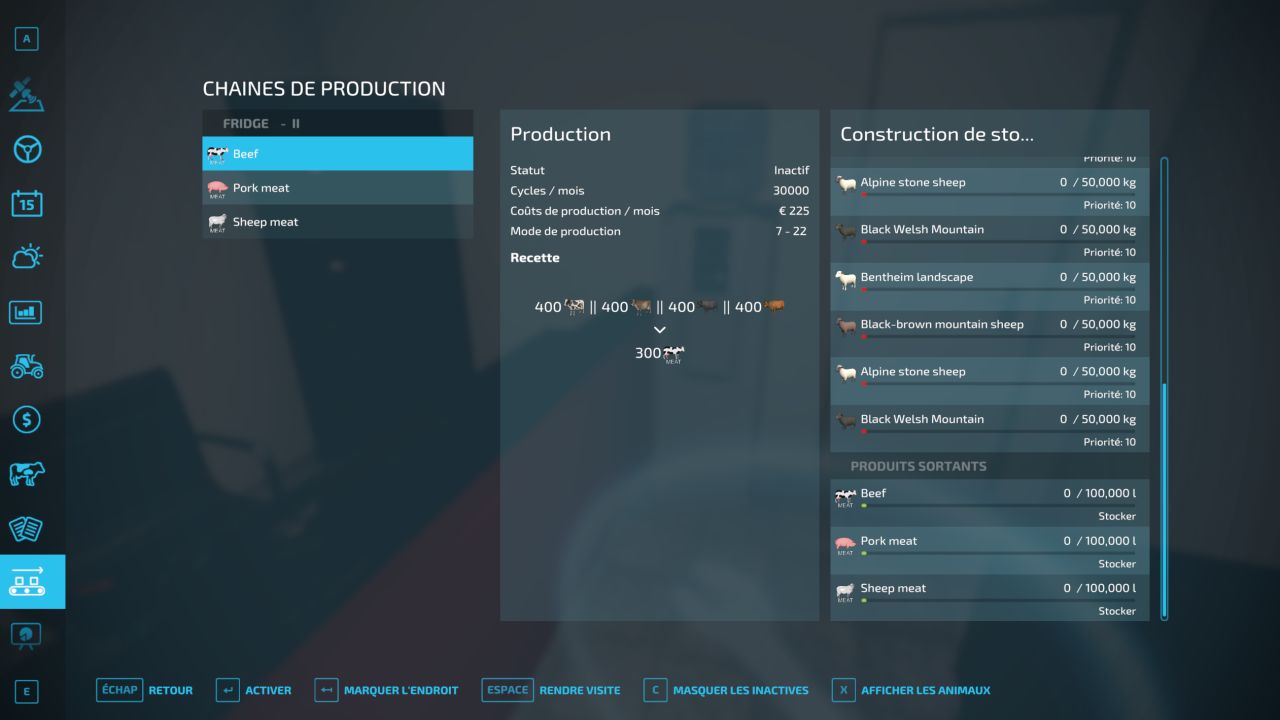The width and height of the screenshot is (1280, 720).
Task: Go back with the RETOUR button
Action: click(x=171, y=690)
